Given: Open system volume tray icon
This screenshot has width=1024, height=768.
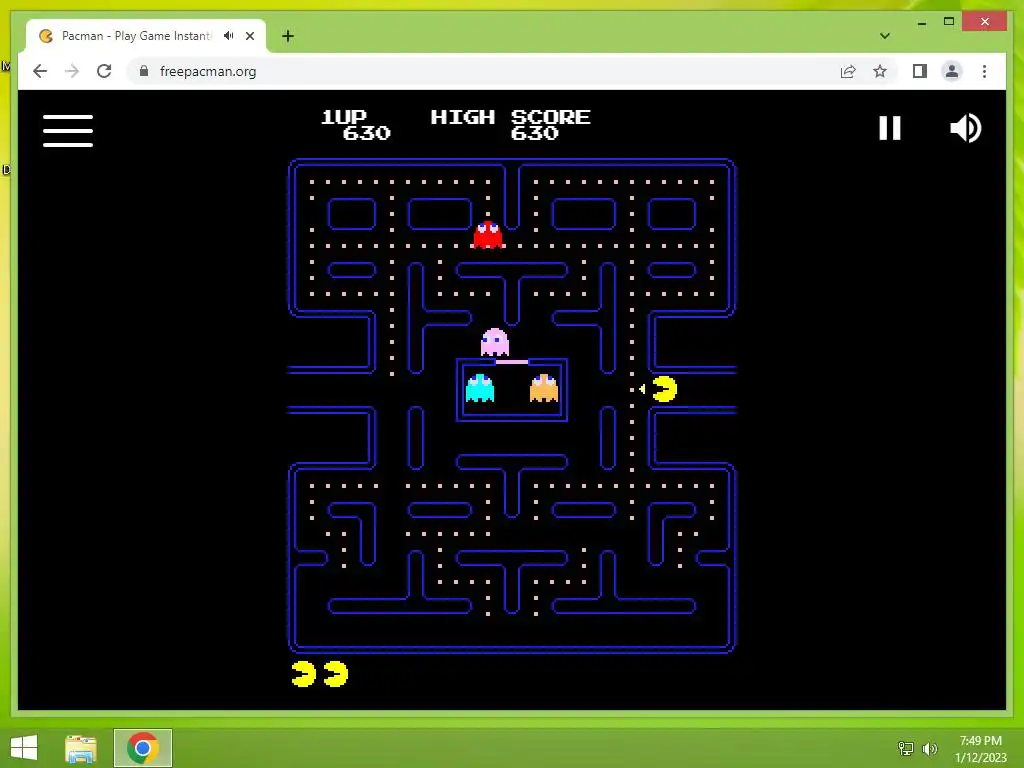Looking at the screenshot, I should [x=929, y=748].
